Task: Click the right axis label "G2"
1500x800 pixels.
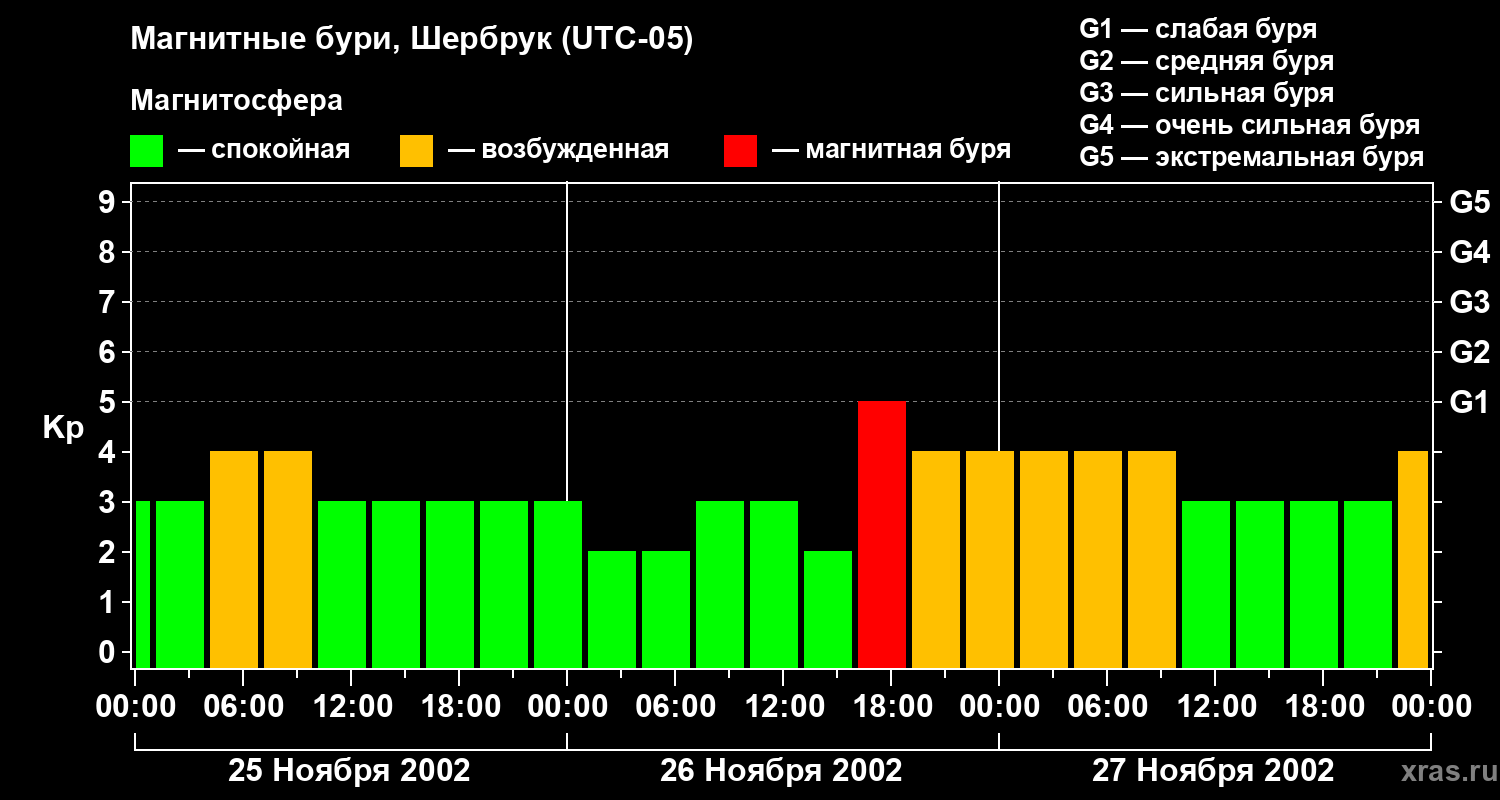Action: point(1469,352)
